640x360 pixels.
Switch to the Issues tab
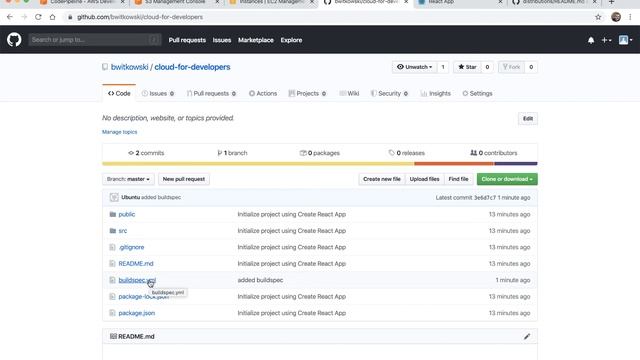tap(158, 93)
